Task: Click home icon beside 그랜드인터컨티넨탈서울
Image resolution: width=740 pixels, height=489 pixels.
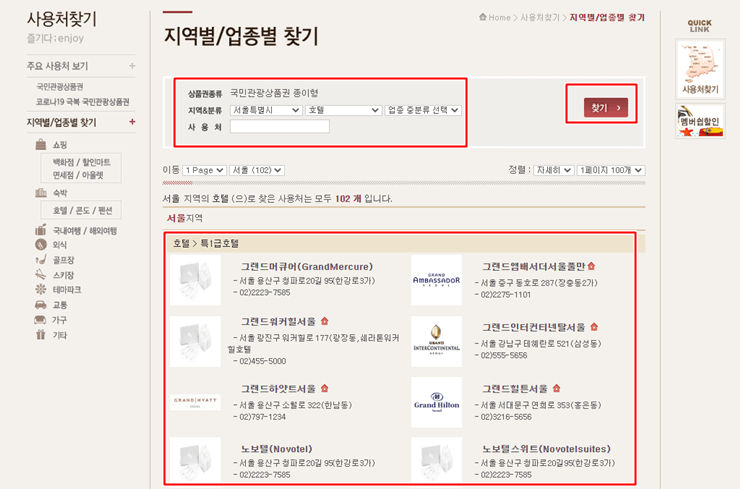Action: tap(594, 327)
